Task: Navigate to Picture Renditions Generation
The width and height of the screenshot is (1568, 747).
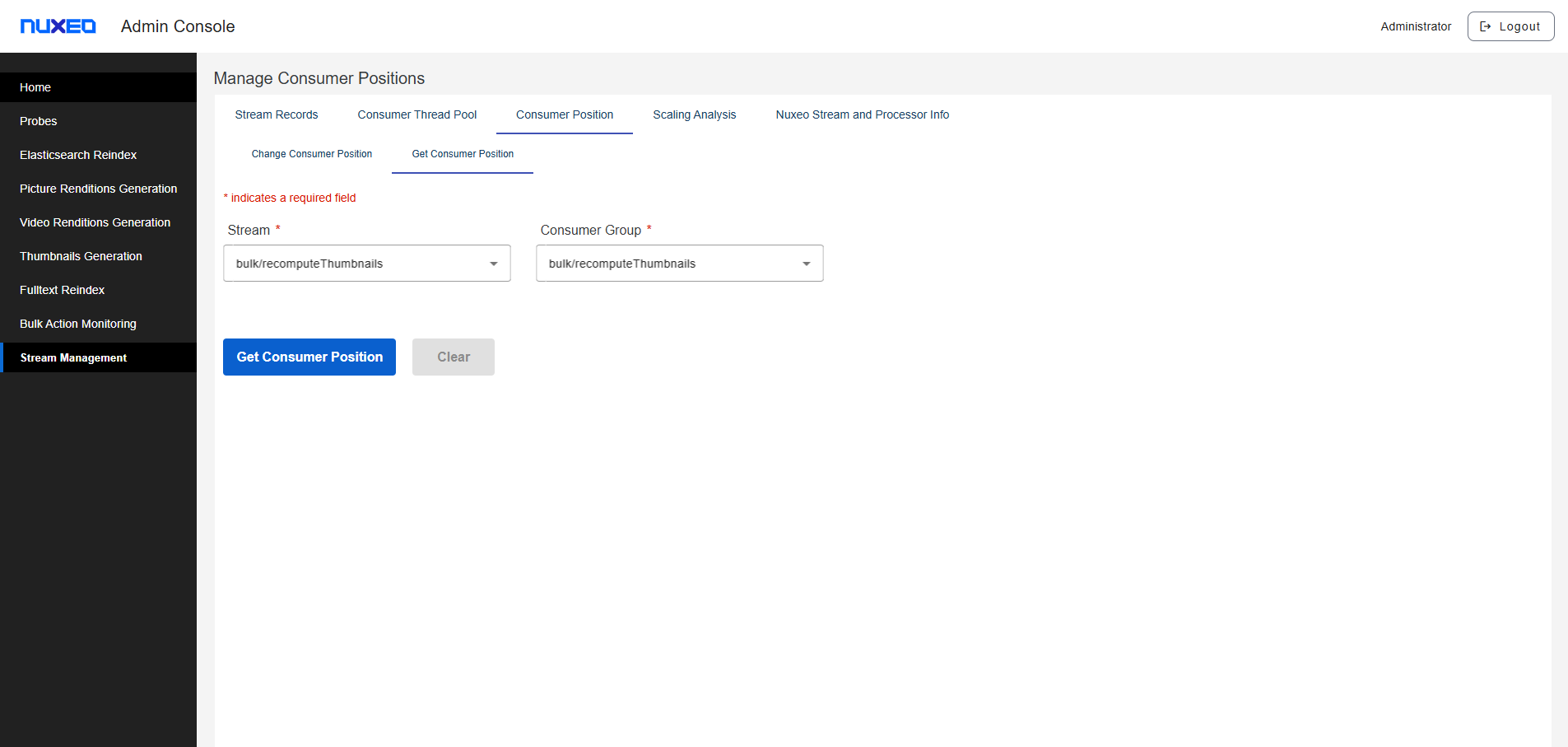Action: click(98, 189)
